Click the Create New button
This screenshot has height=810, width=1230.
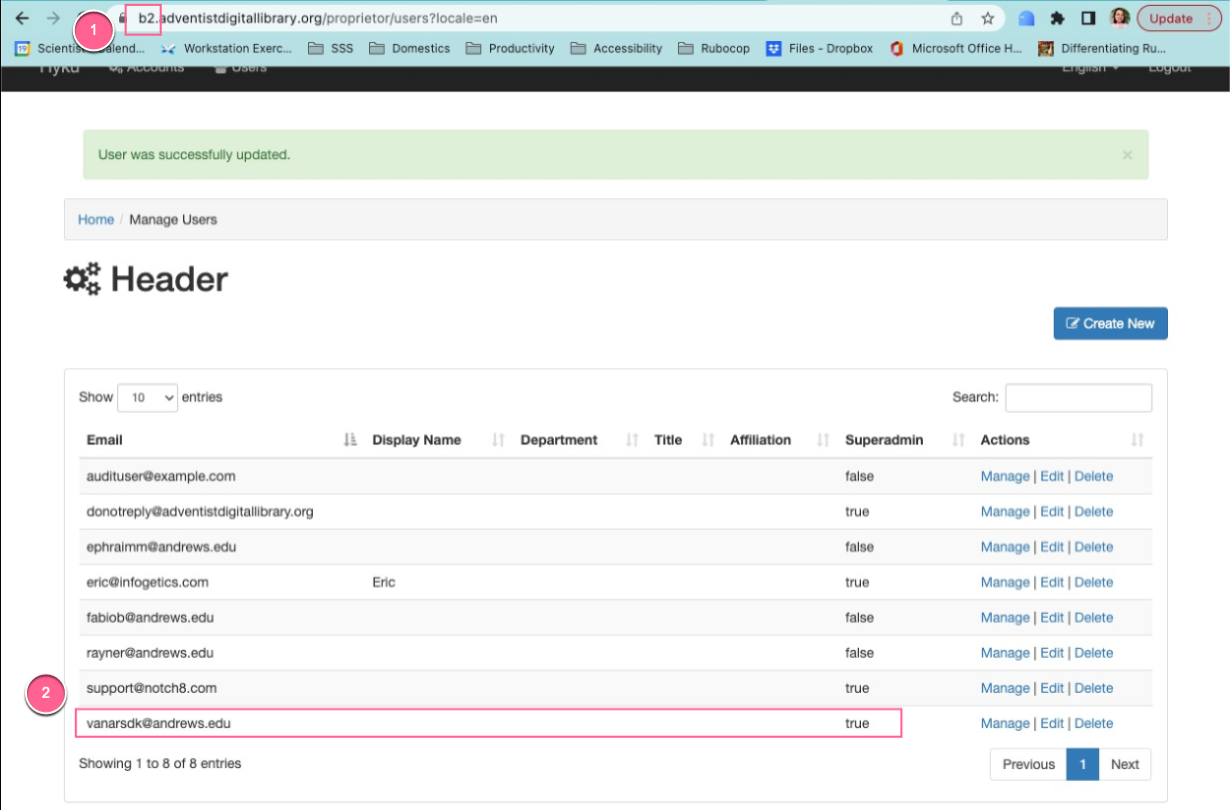(1110, 323)
